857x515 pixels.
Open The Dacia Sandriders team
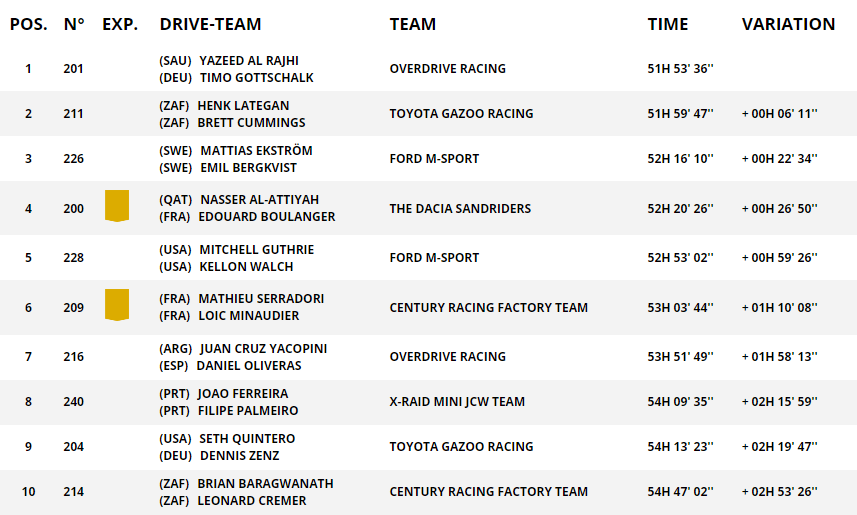[460, 208]
